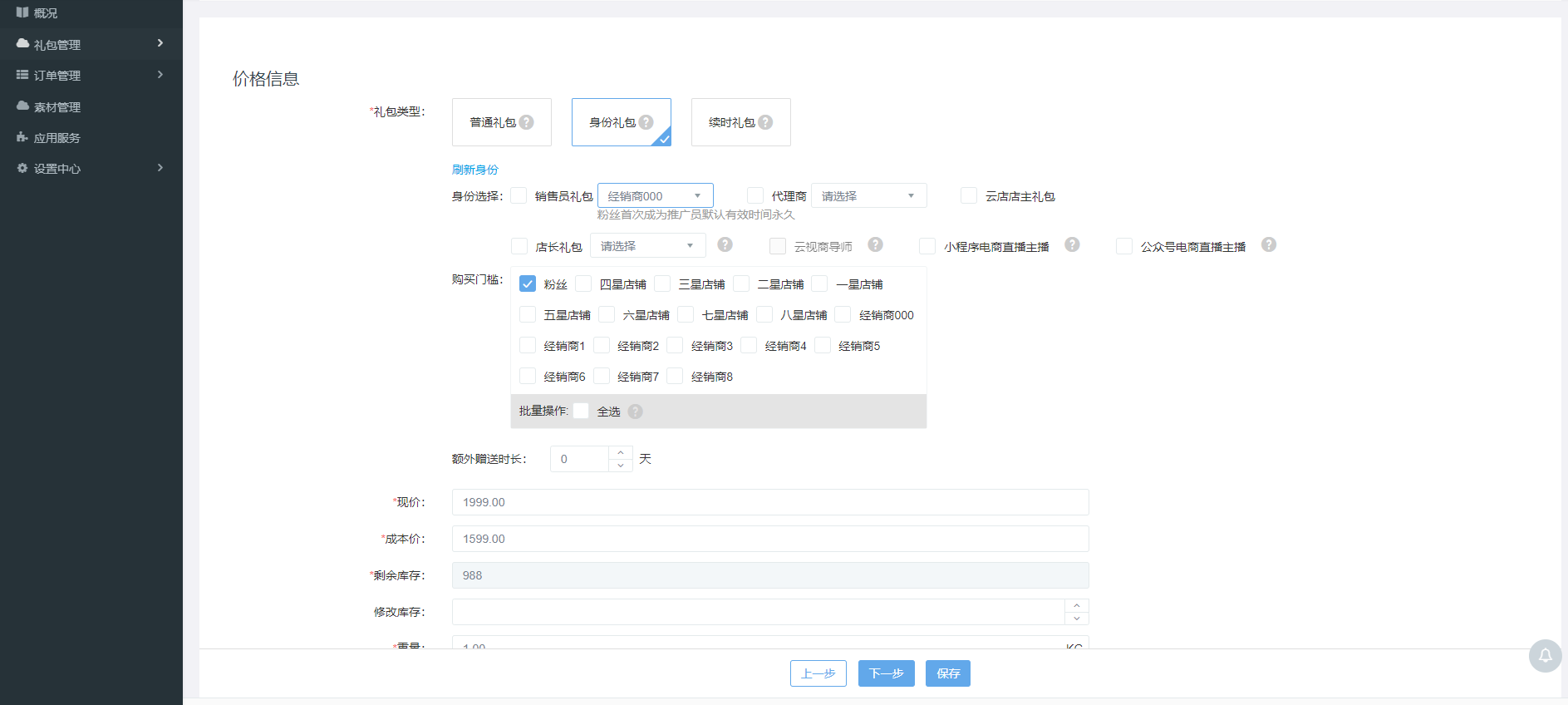This screenshot has width=1568, height=705.
Task: Open the 代理商 请选择 dropdown
Action: pos(868,195)
